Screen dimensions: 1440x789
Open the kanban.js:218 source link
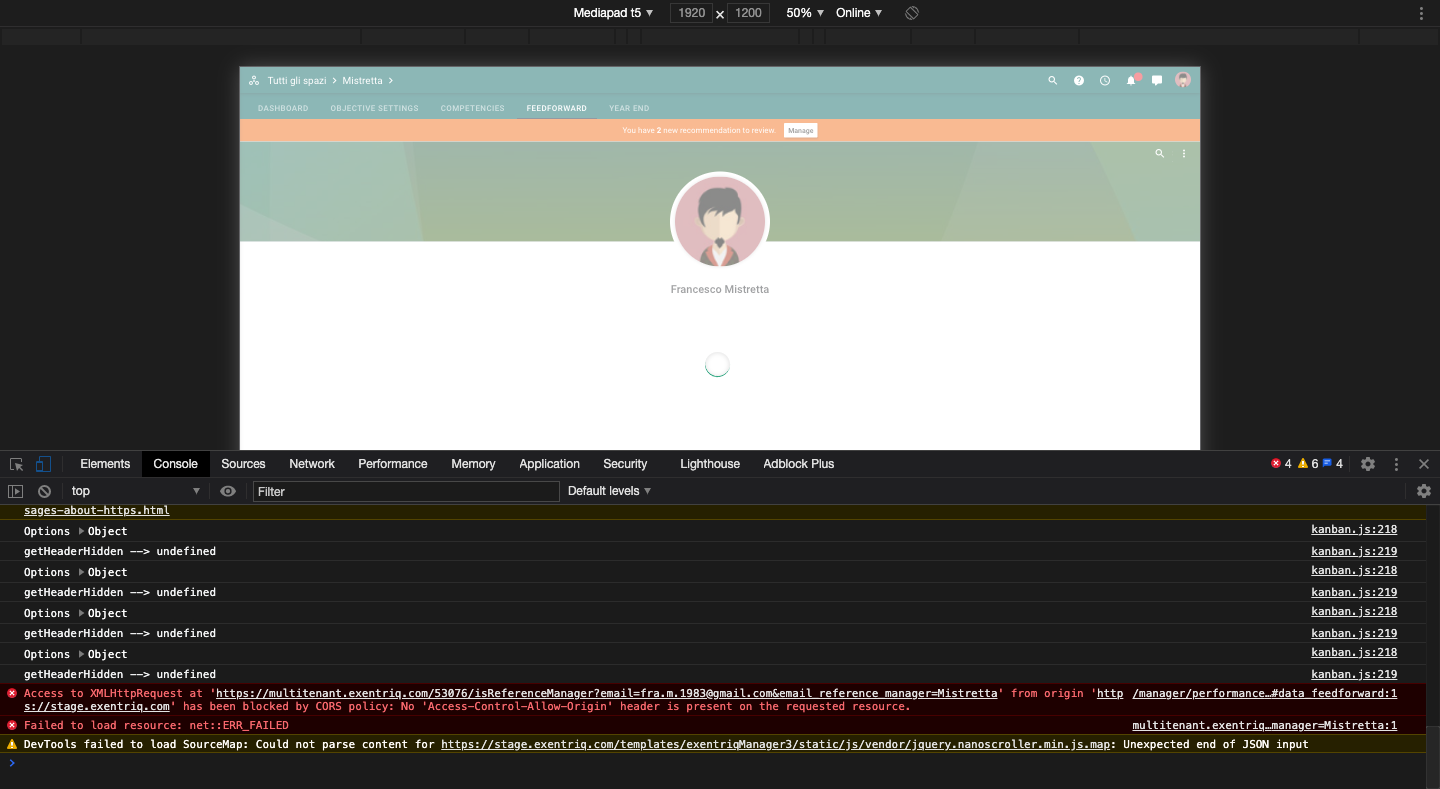pyautogui.click(x=1354, y=530)
